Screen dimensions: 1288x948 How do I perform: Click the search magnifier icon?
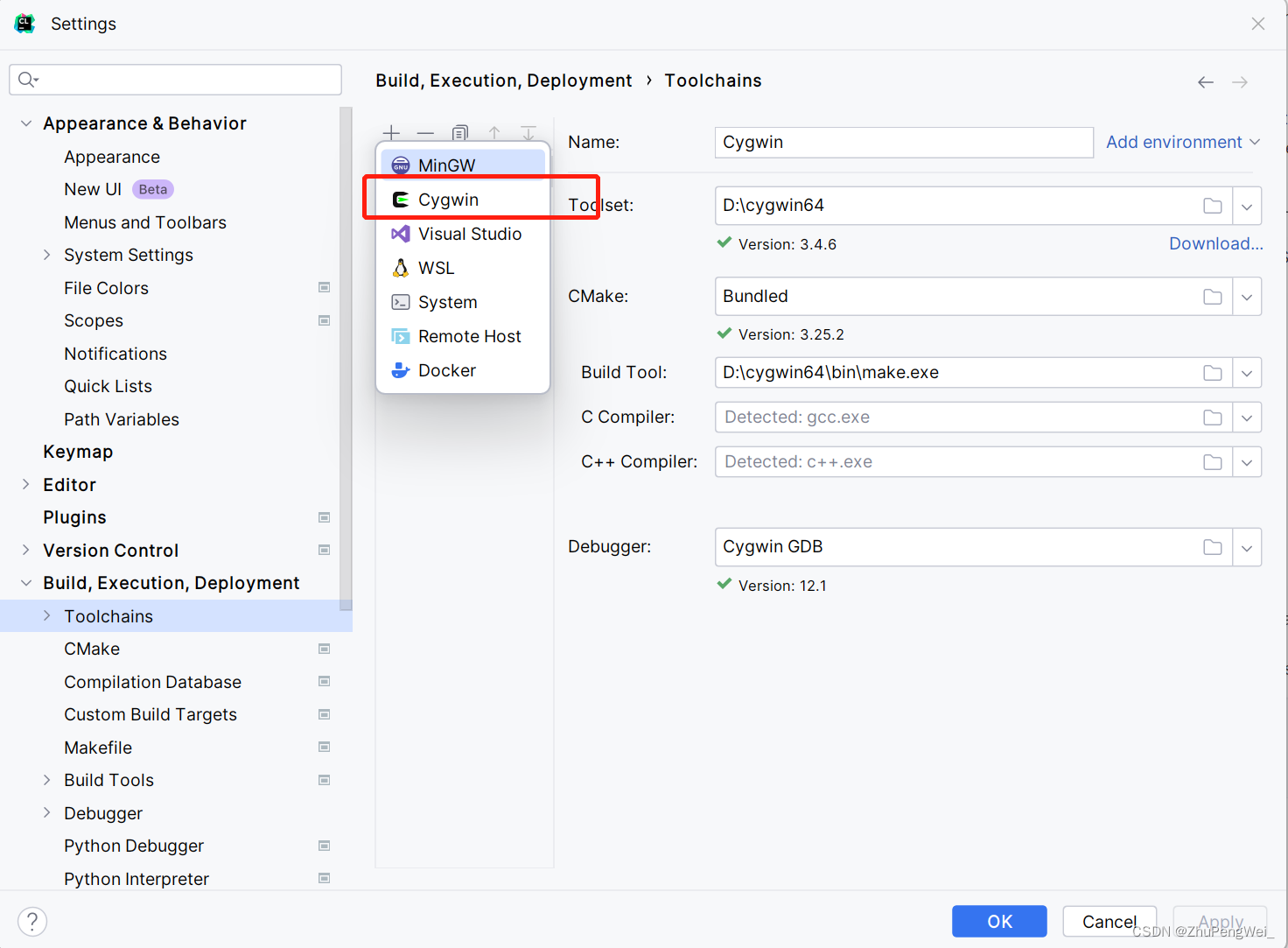coord(28,80)
